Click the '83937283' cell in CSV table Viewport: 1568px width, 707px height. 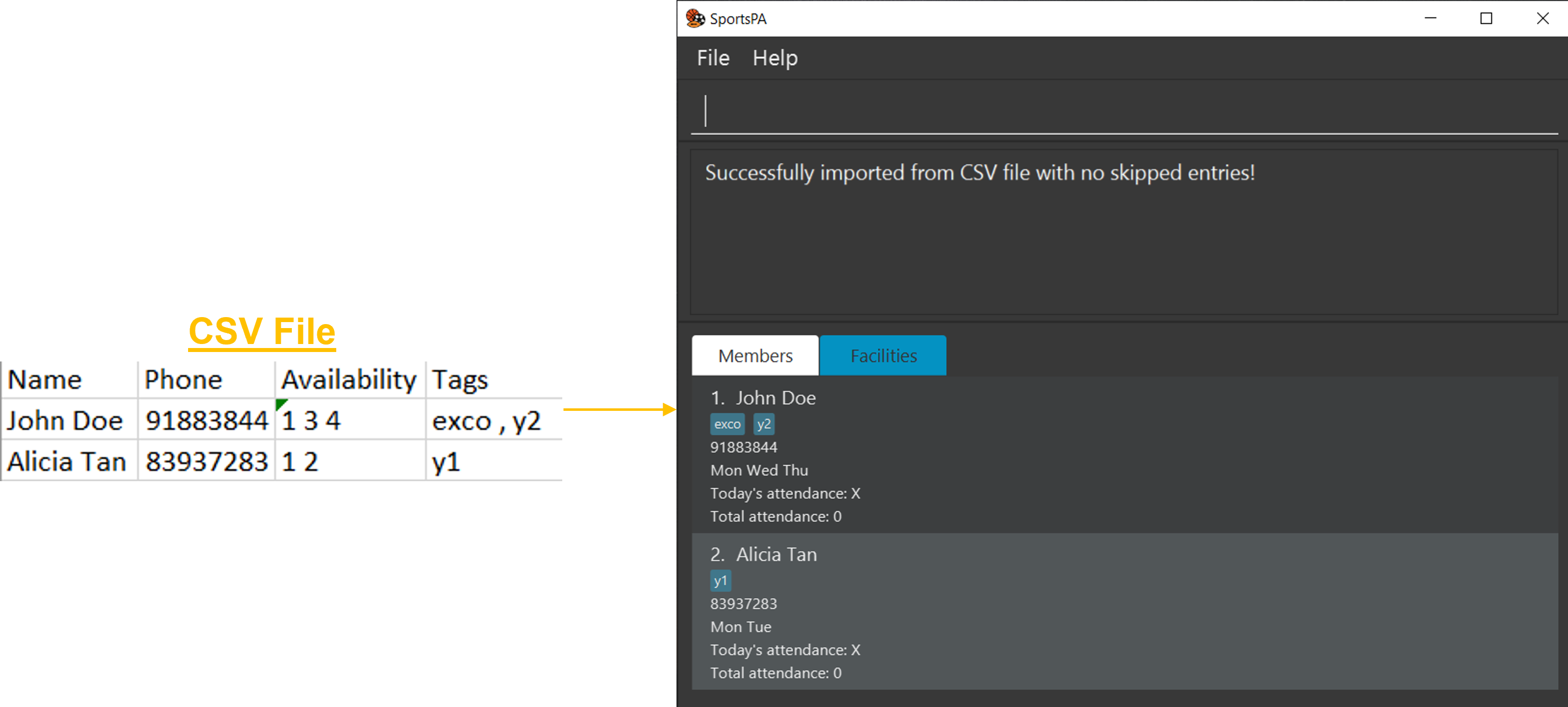tap(207, 461)
